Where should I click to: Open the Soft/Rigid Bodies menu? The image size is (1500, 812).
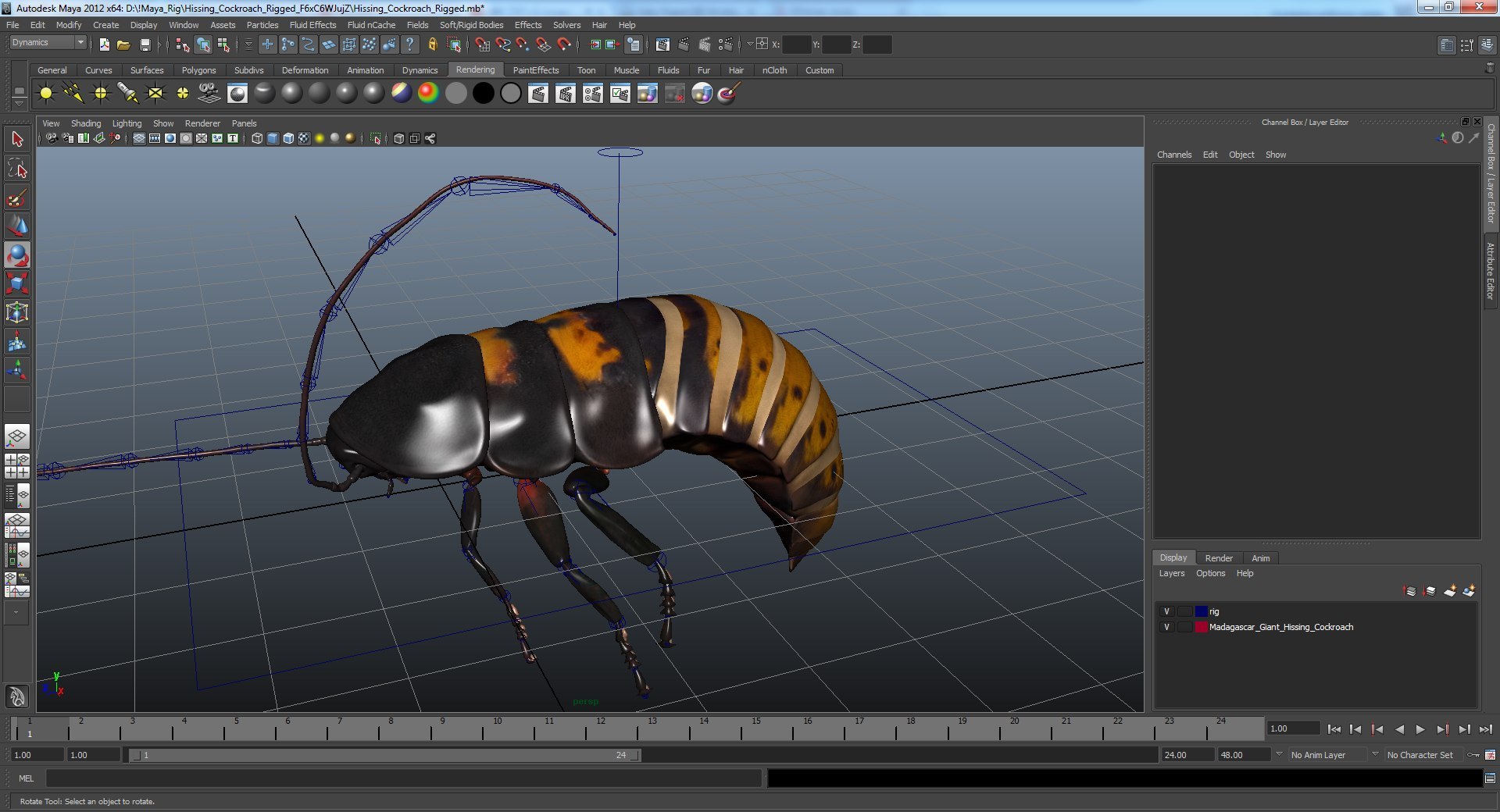pos(471,25)
